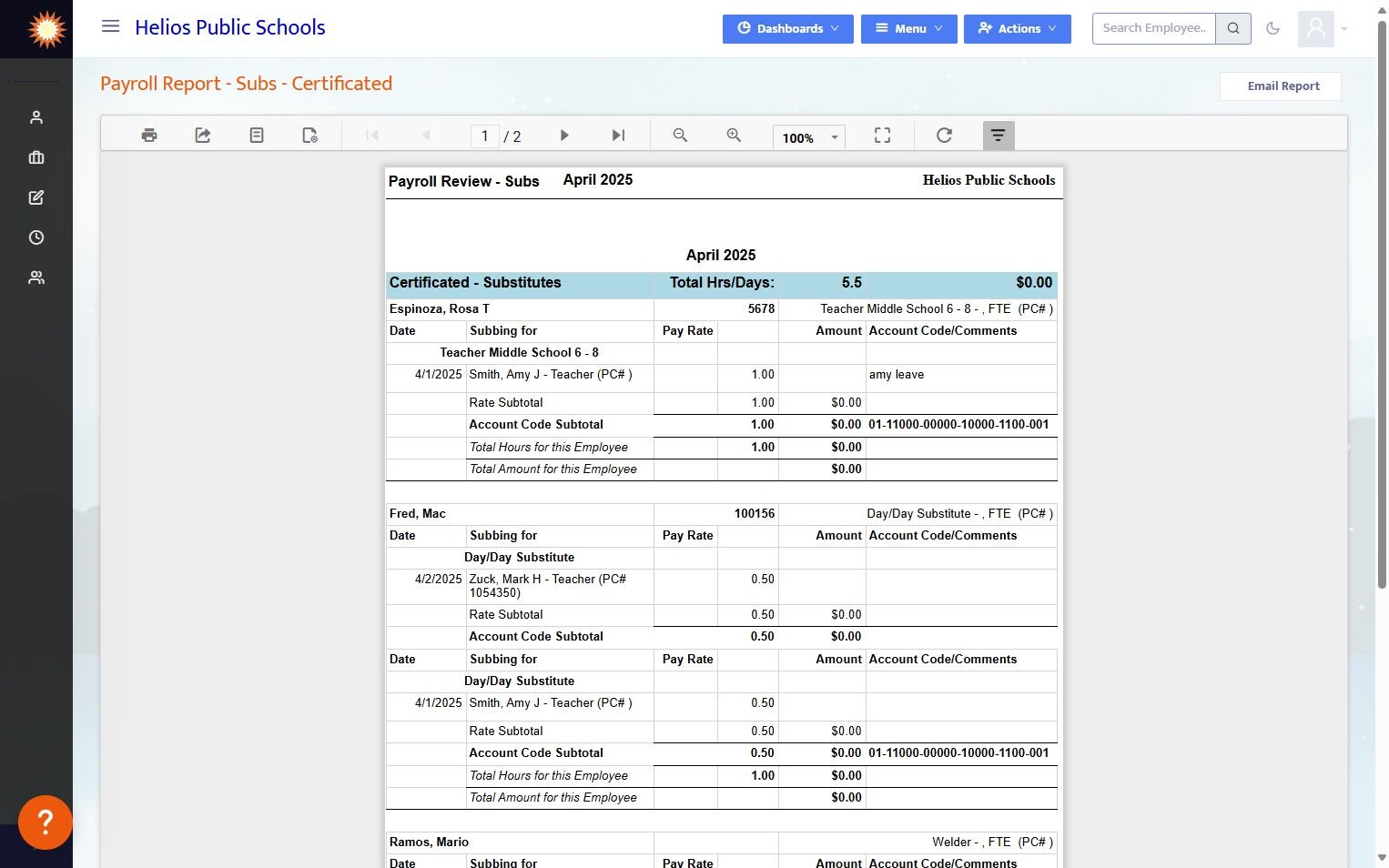Open the briefcase icon in sidebar
Viewport: 1389px width, 868px height.
(36, 157)
